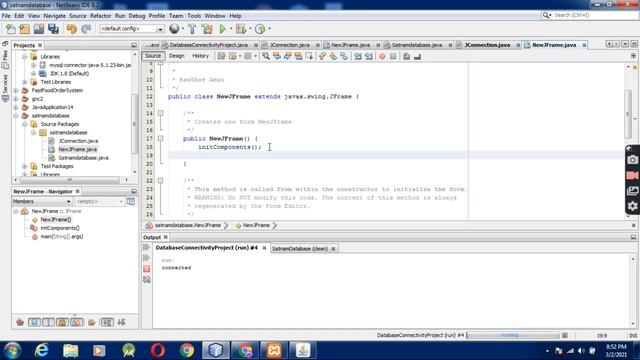
Task: Click the Source view button
Action: pos(153,56)
